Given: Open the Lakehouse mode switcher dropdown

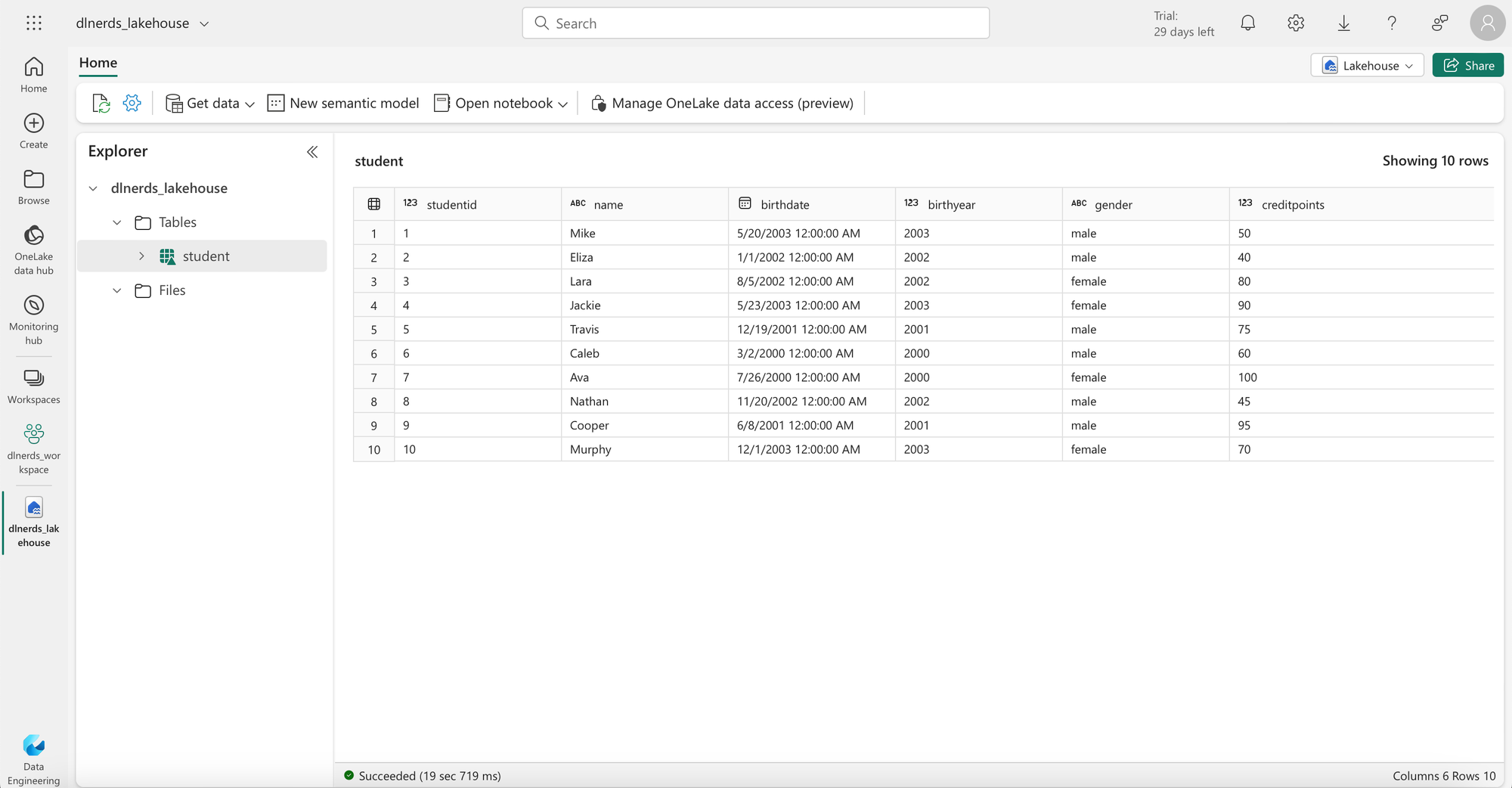Looking at the screenshot, I should (1368, 66).
